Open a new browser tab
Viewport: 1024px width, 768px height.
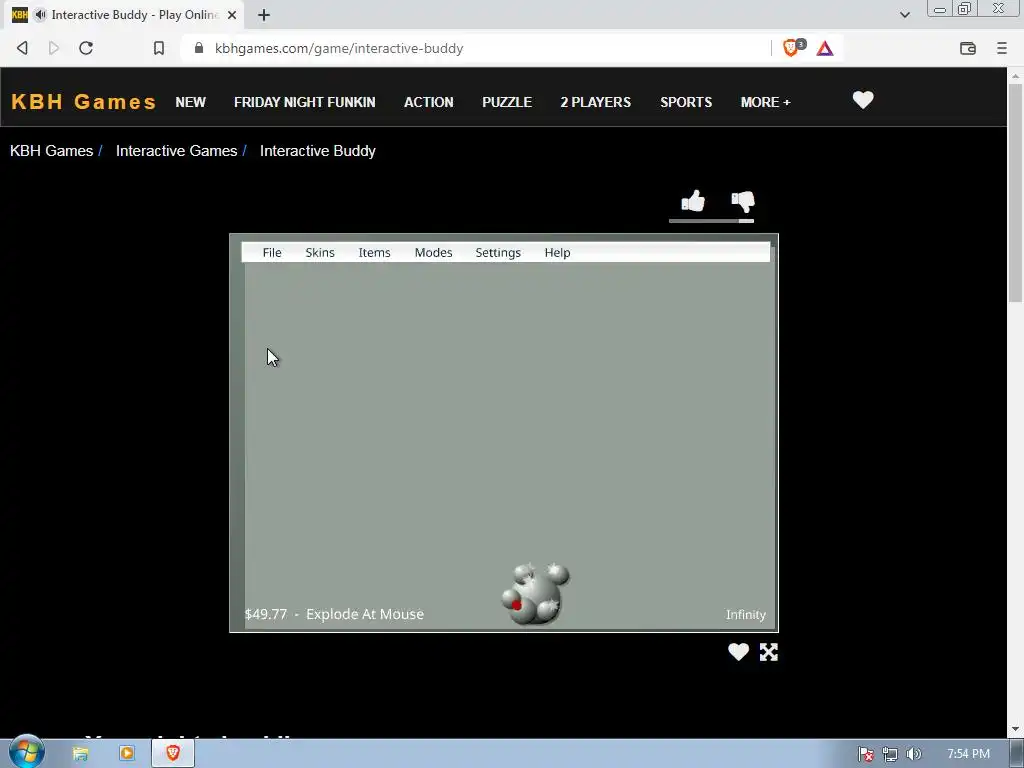pos(264,15)
